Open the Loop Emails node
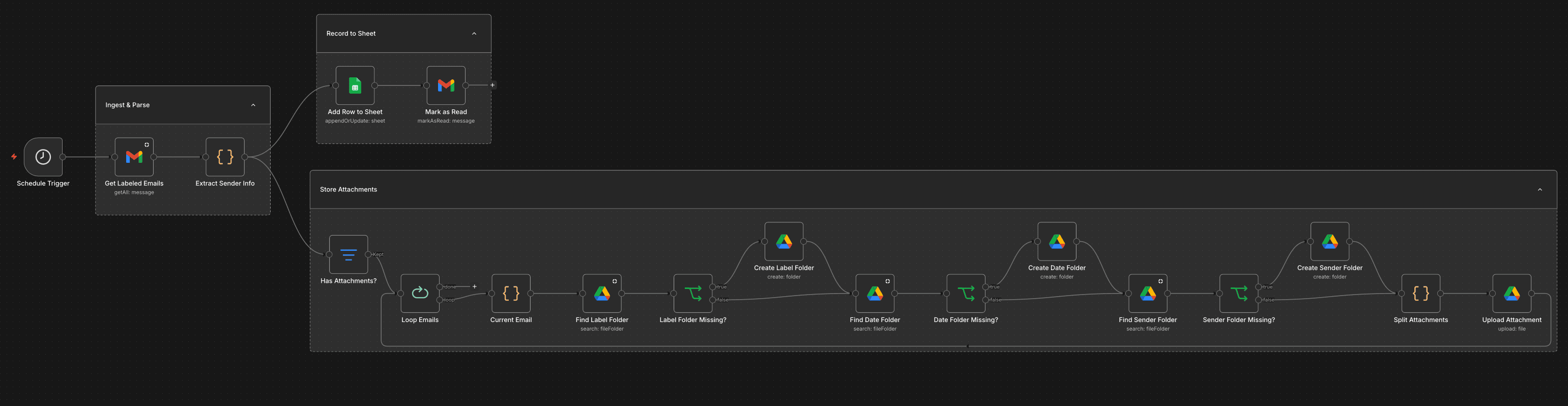Viewport: 1568px width, 406px height. click(x=420, y=294)
